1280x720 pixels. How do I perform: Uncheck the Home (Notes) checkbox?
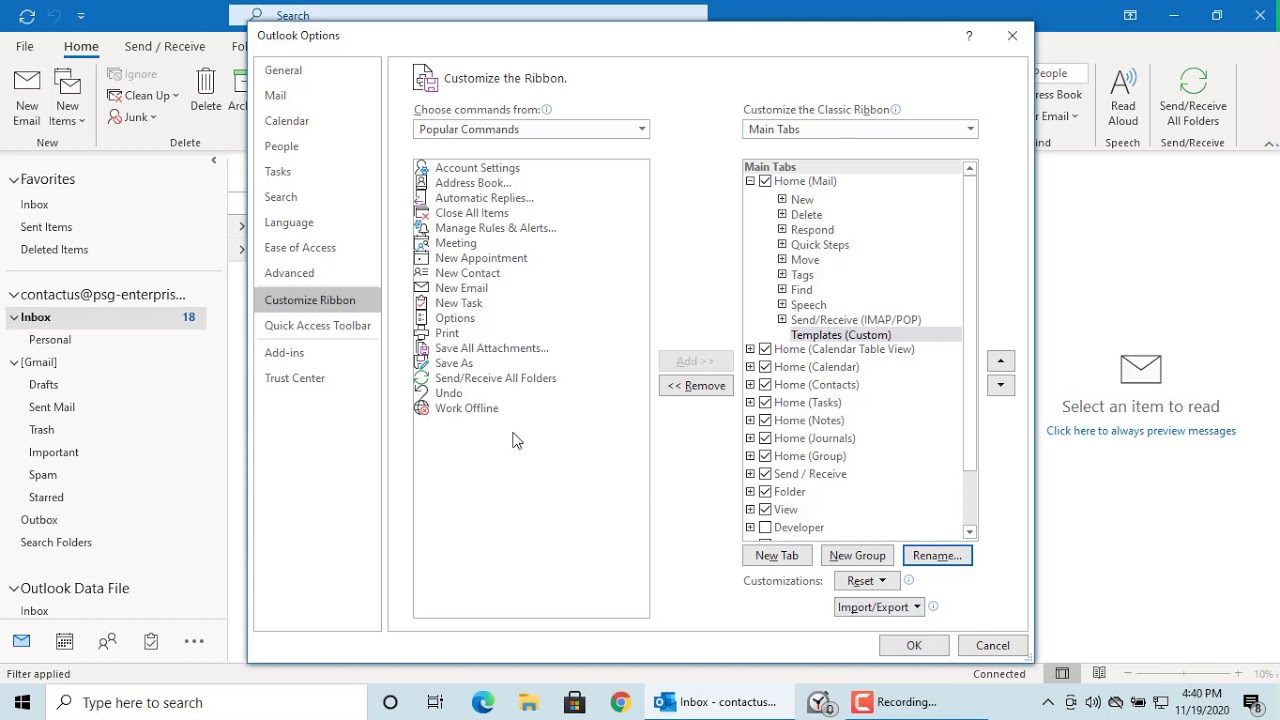765,421
